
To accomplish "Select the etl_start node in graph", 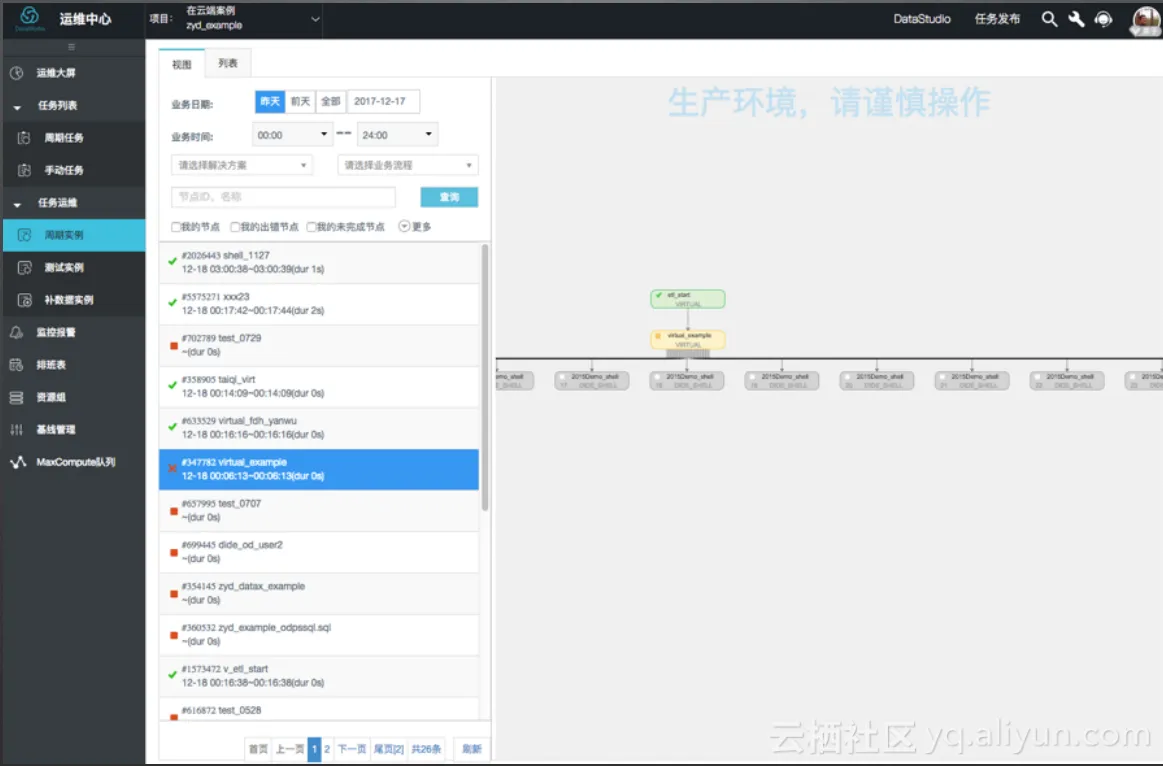I will point(688,299).
